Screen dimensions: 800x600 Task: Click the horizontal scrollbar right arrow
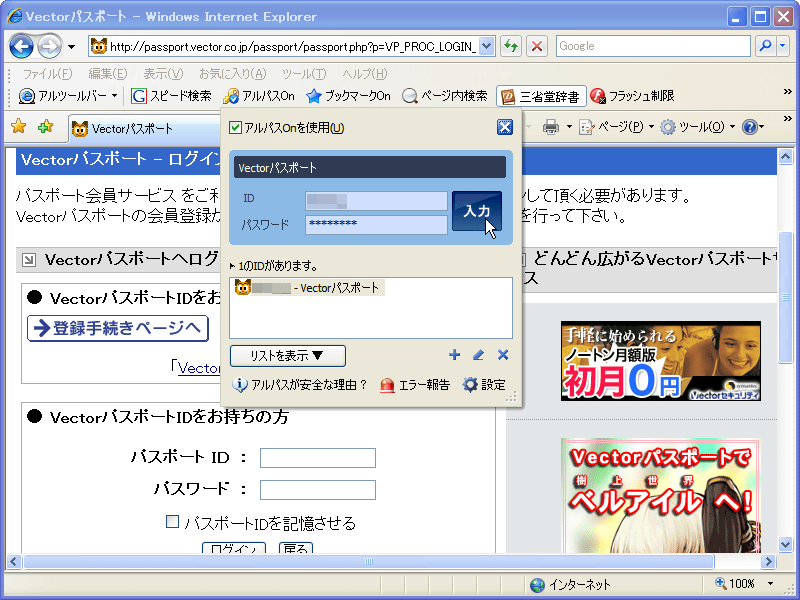coord(768,562)
